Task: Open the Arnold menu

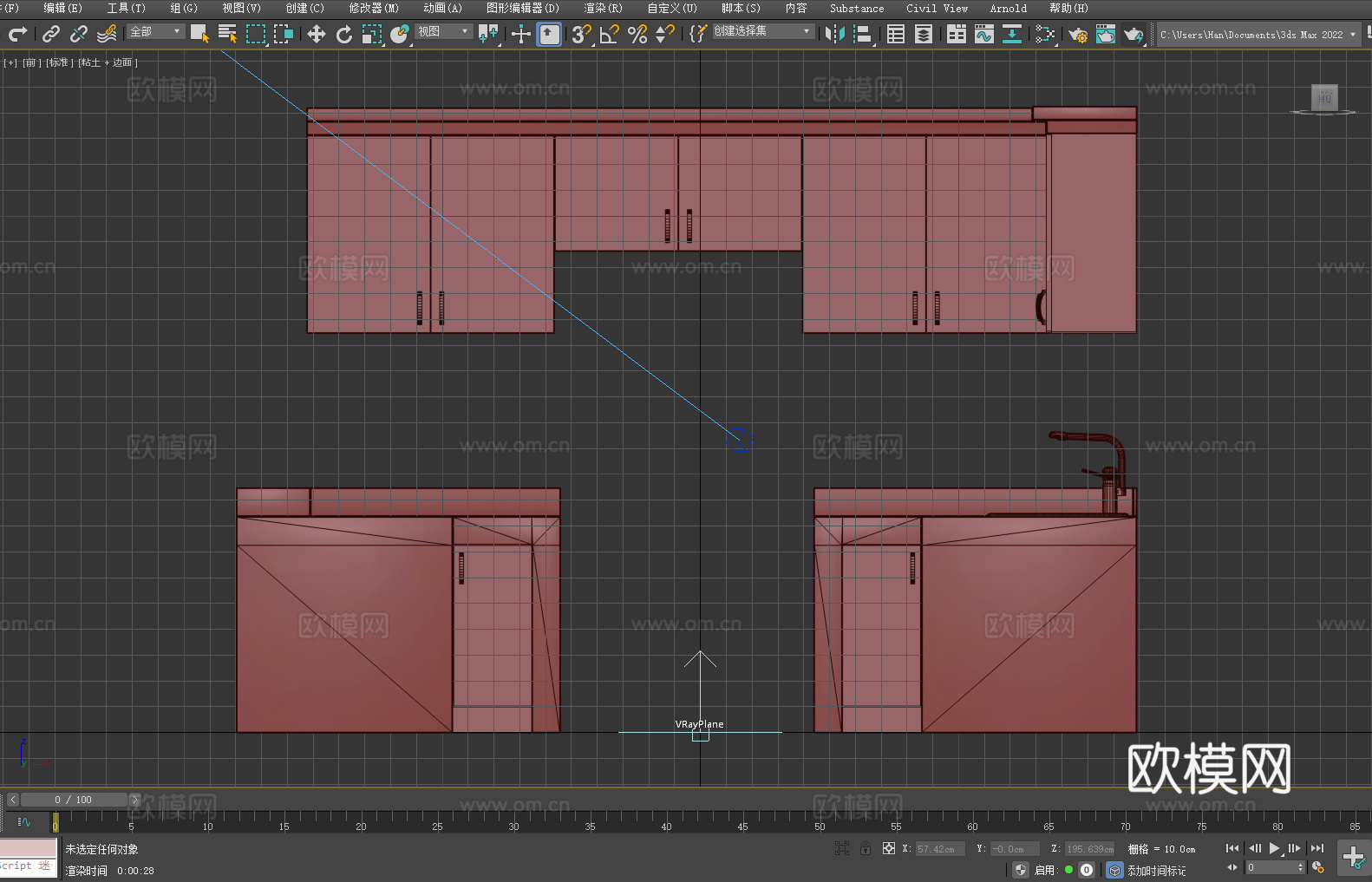Action: 1009,8
